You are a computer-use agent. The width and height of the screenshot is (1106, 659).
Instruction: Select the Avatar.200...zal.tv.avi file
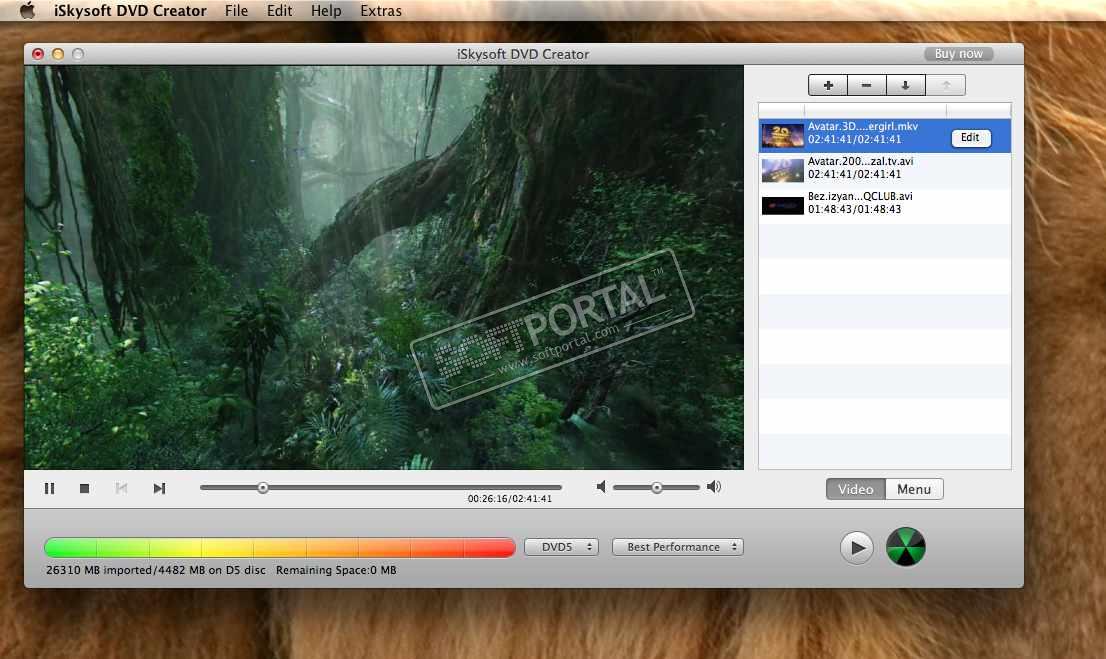point(885,170)
